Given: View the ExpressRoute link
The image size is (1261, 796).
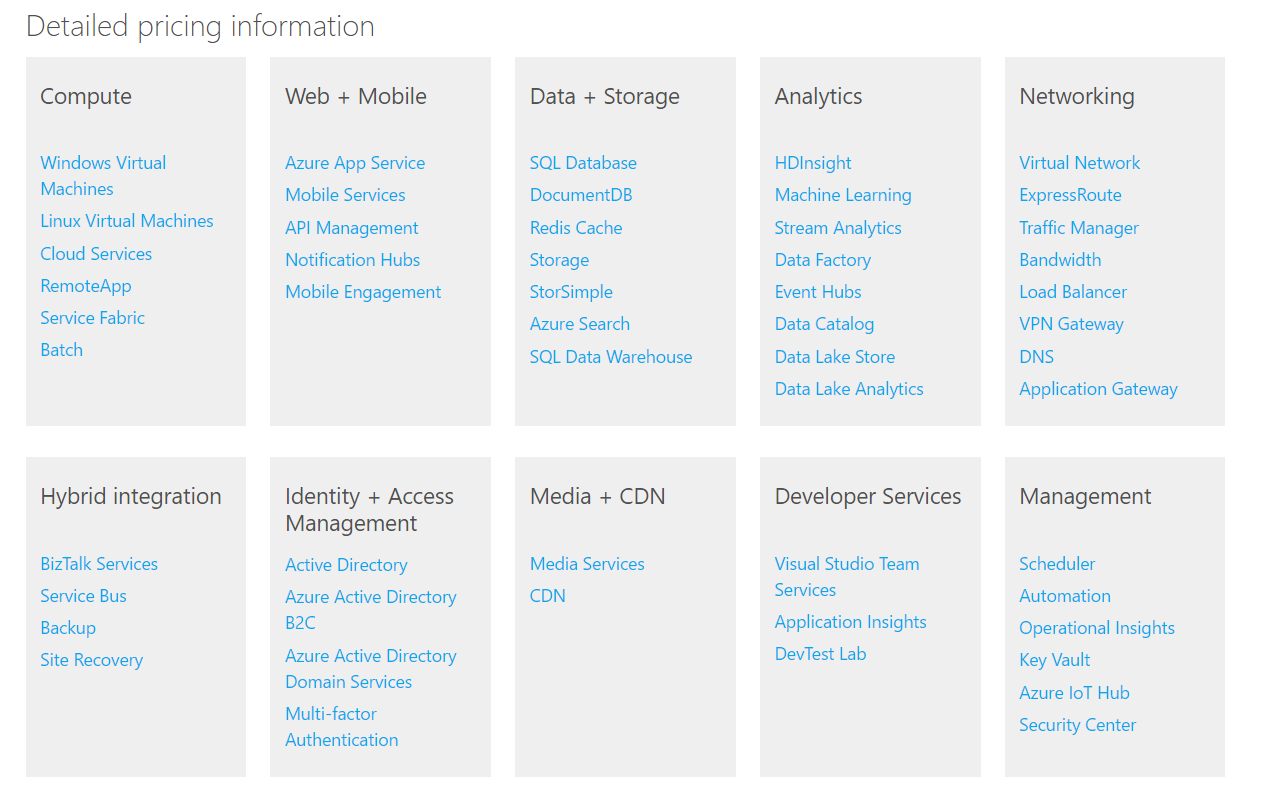Looking at the screenshot, I should (x=1070, y=194).
